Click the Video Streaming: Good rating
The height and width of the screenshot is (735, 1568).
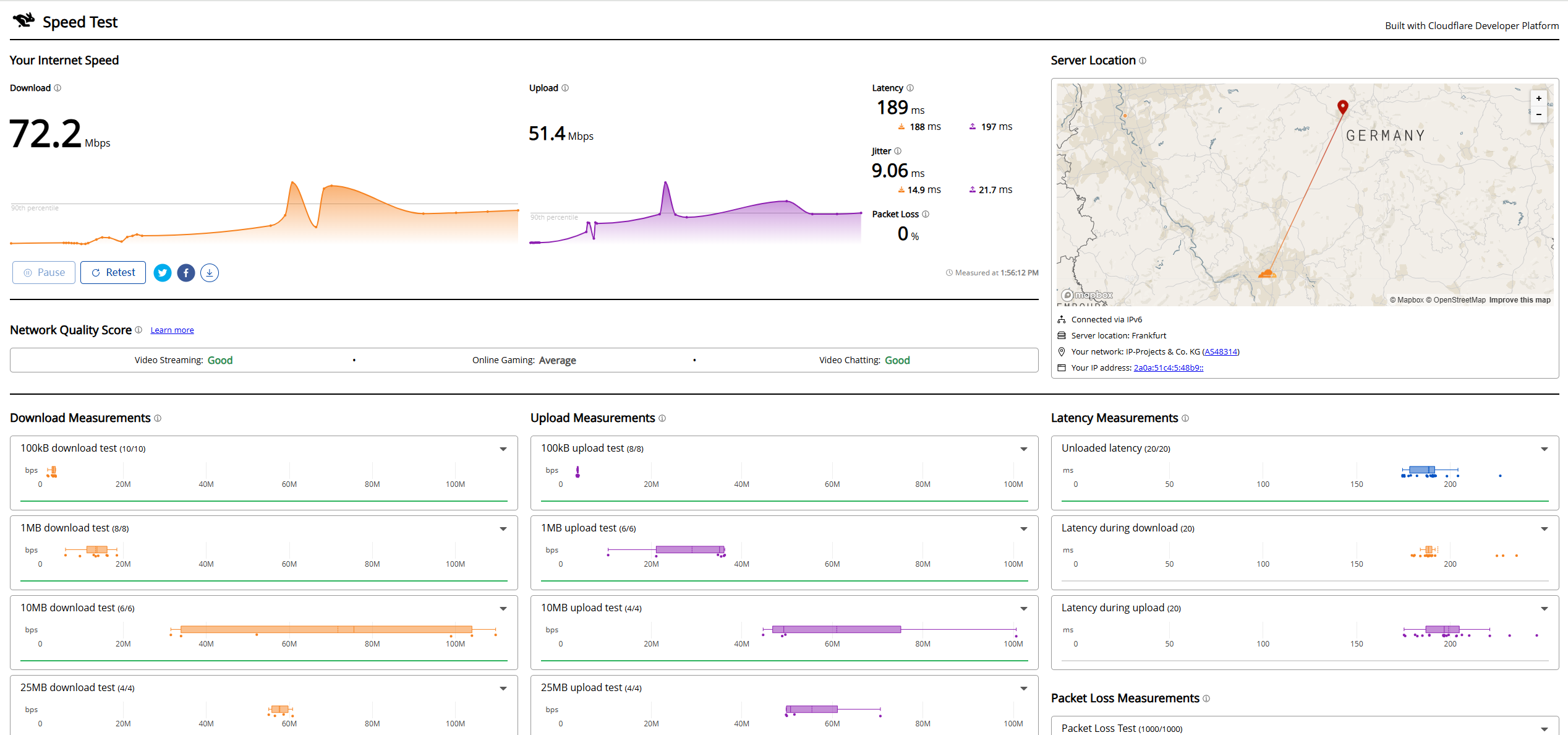coord(184,360)
